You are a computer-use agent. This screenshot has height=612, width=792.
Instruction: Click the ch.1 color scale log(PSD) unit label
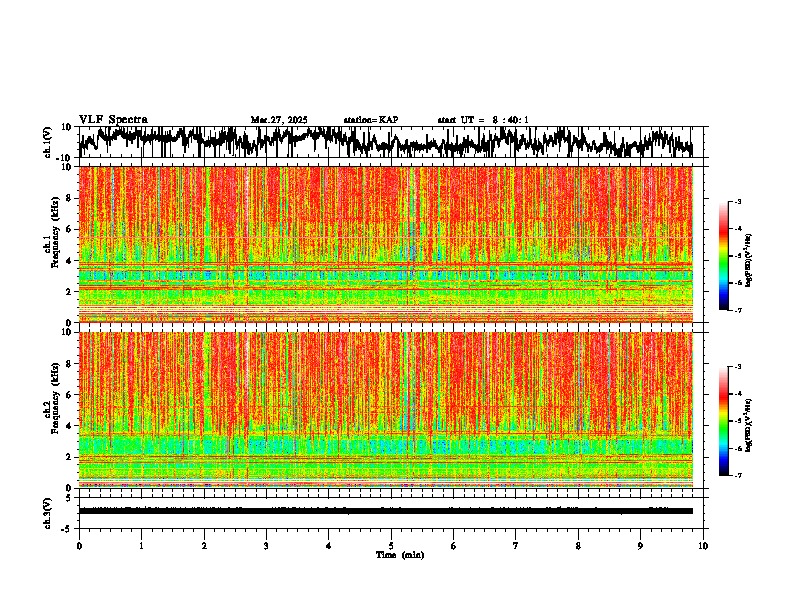749,260
